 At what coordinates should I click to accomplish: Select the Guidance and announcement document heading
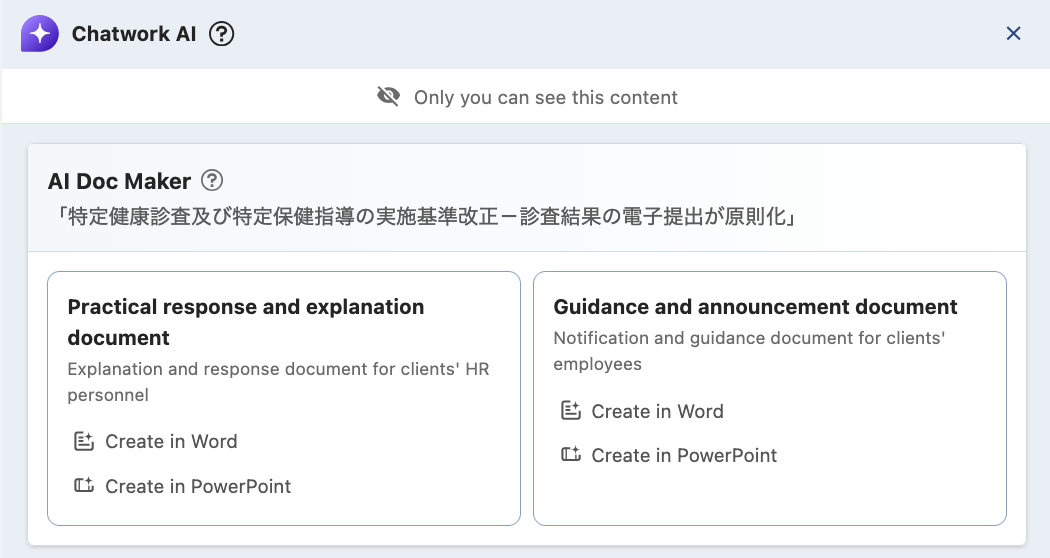[x=755, y=307]
